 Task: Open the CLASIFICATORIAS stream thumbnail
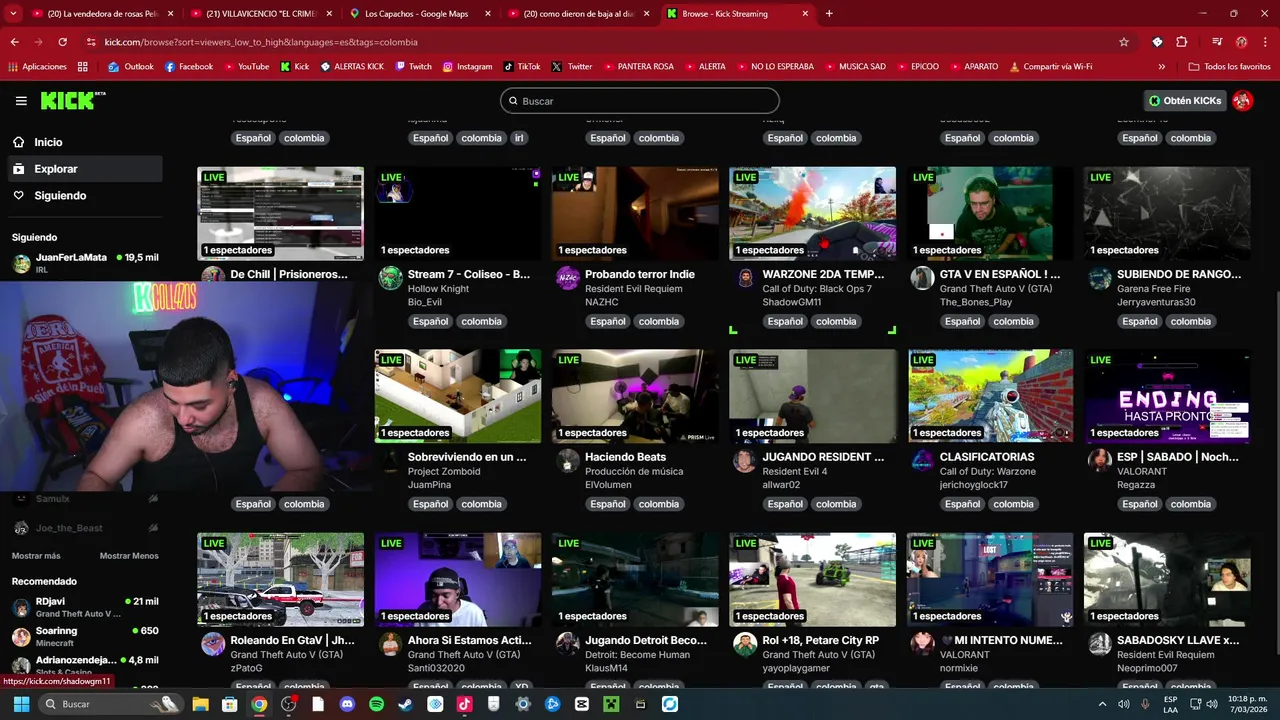990,396
